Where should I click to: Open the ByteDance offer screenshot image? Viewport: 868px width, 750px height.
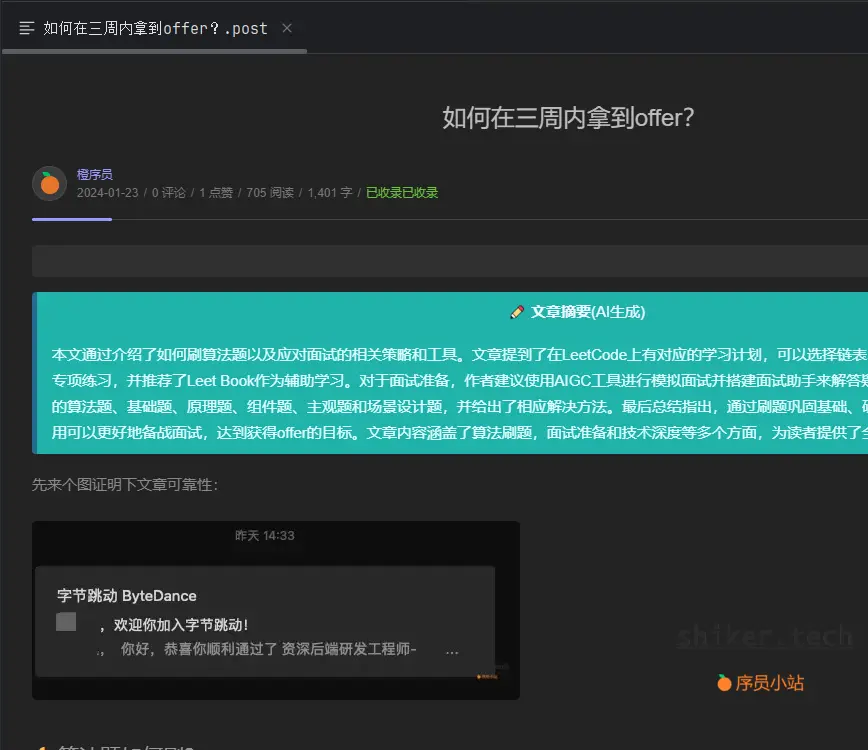coord(276,610)
